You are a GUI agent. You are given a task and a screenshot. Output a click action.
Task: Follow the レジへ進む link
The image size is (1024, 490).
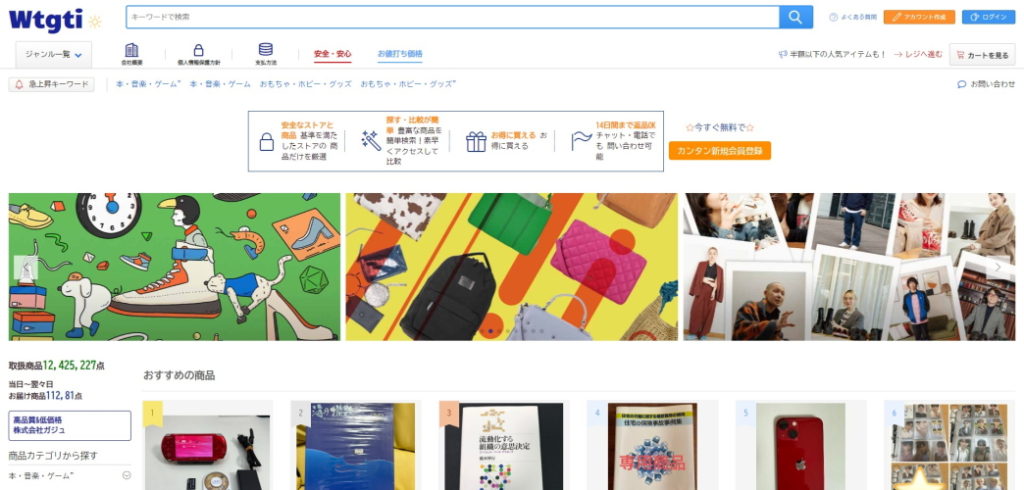918,55
